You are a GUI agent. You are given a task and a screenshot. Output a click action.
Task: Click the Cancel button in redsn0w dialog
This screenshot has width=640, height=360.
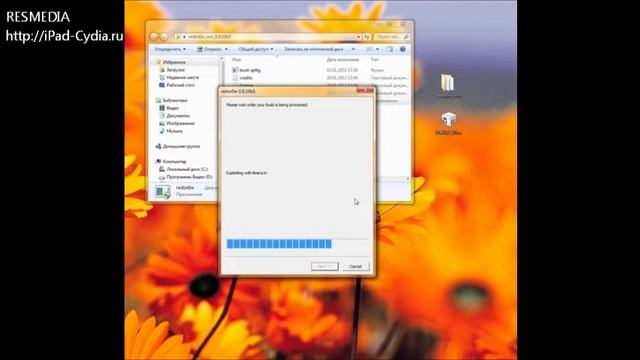(356, 267)
